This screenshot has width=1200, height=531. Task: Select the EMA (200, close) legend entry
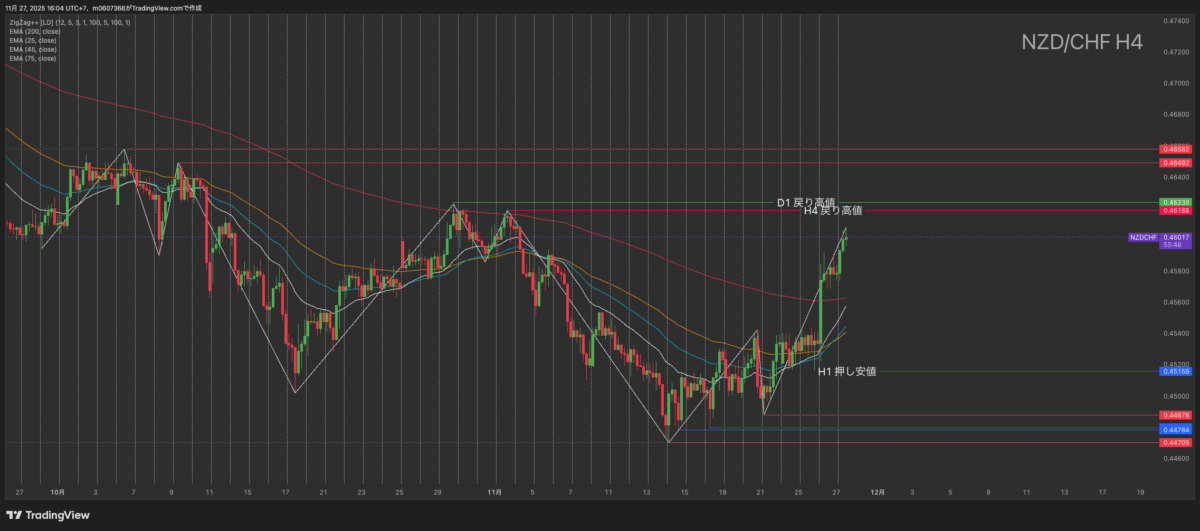33,32
